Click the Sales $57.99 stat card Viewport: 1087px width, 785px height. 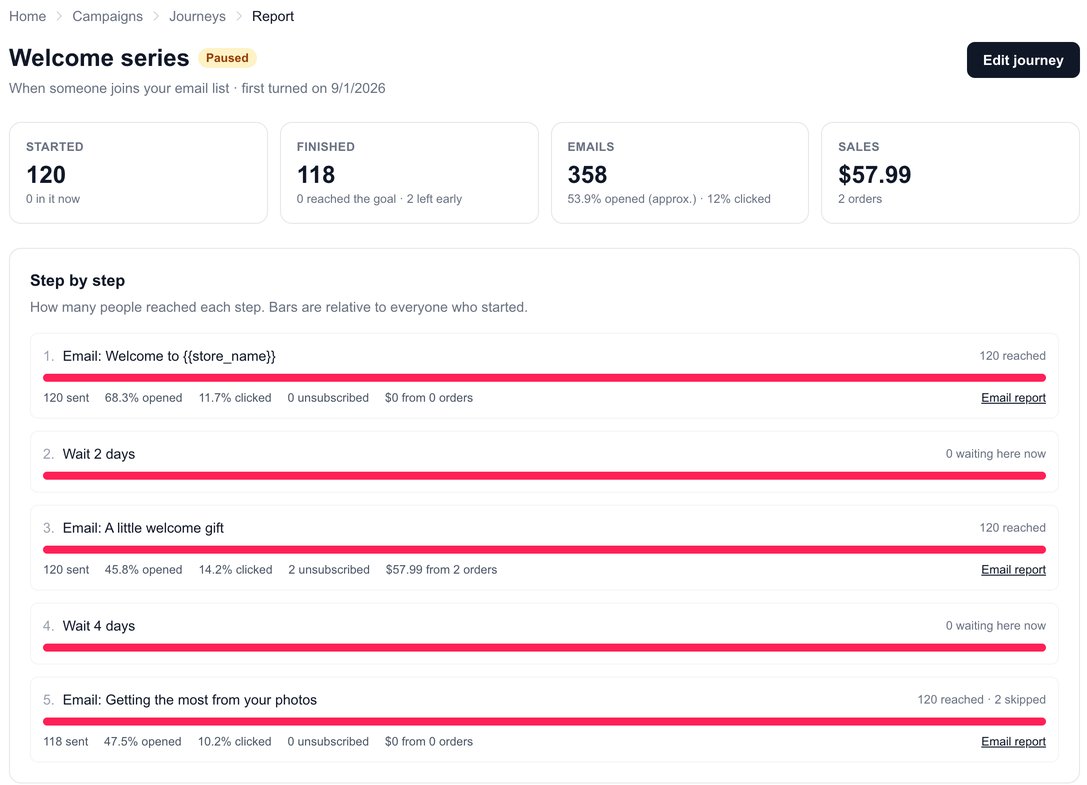point(950,173)
